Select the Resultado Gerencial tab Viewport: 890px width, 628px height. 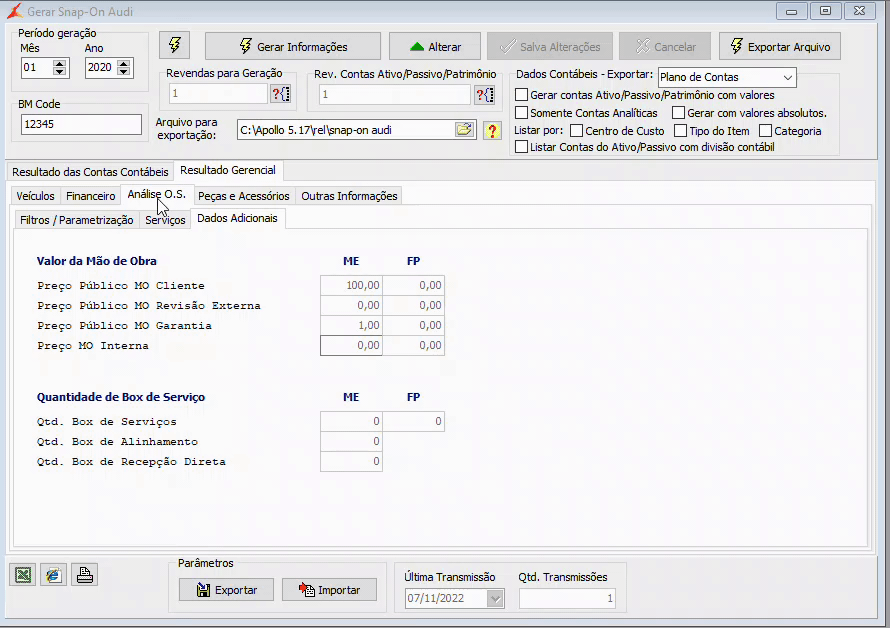coord(228,170)
